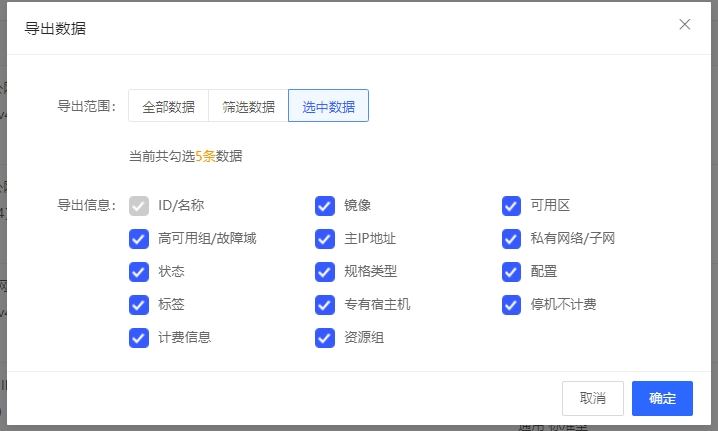The image size is (718, 431).
Task: Toggle the 专有宿主机 checkbox
Action: pos(325,305)
